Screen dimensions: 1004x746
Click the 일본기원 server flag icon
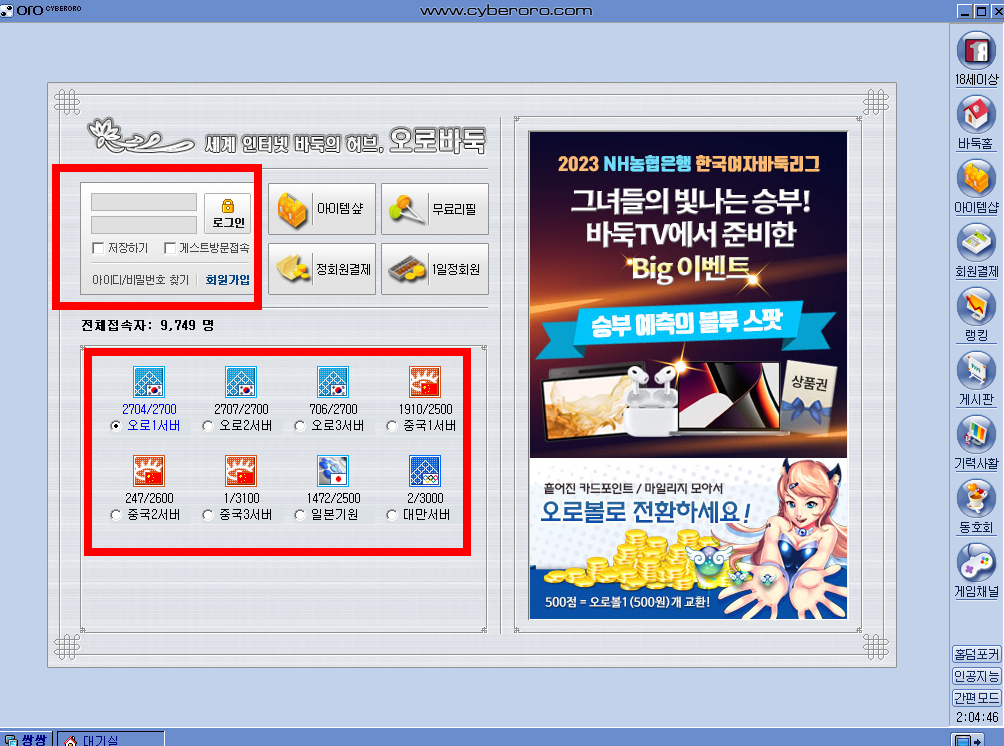point(333,471)
